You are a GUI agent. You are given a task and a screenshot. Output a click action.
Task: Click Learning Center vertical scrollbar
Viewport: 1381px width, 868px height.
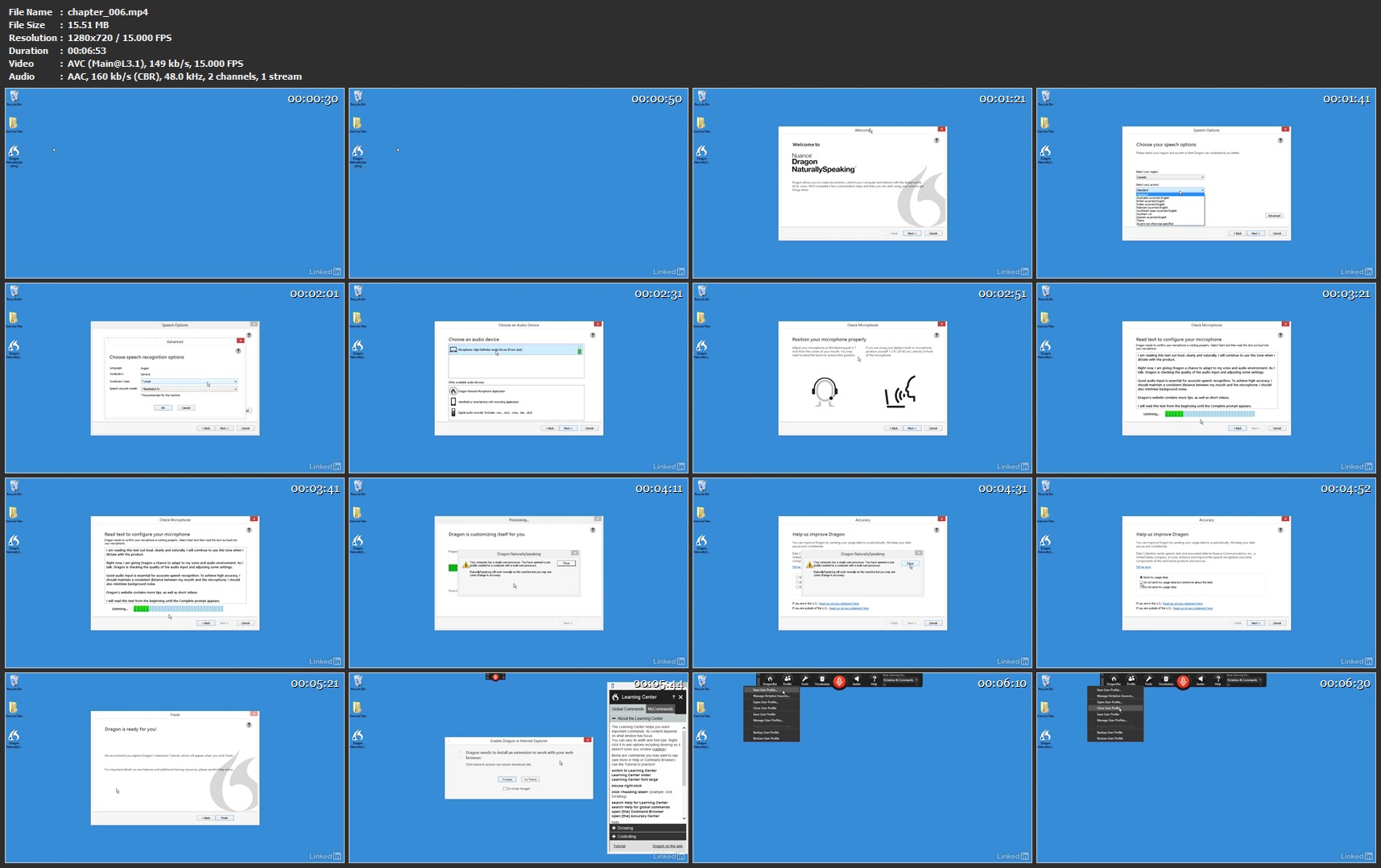684,773
